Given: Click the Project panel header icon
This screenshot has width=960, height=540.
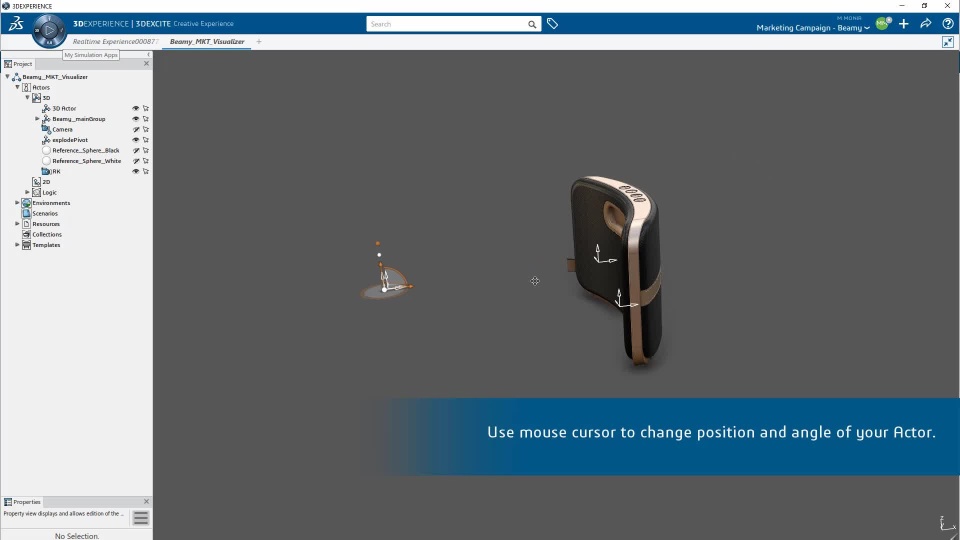Looking at the screenshot, I should point(8,64).
